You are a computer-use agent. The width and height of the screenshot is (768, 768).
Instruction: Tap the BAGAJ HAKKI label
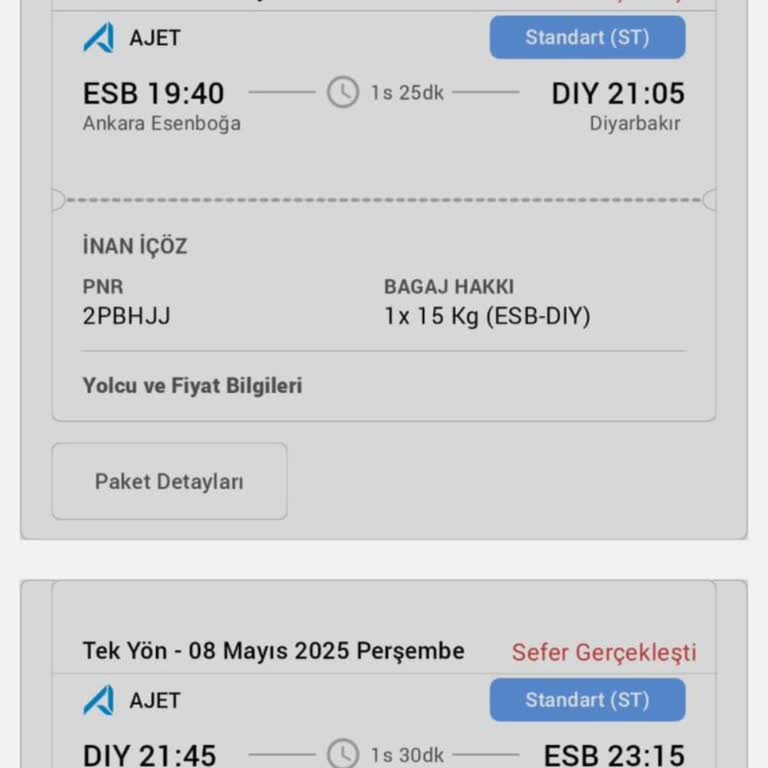click(x=449, y=287)
